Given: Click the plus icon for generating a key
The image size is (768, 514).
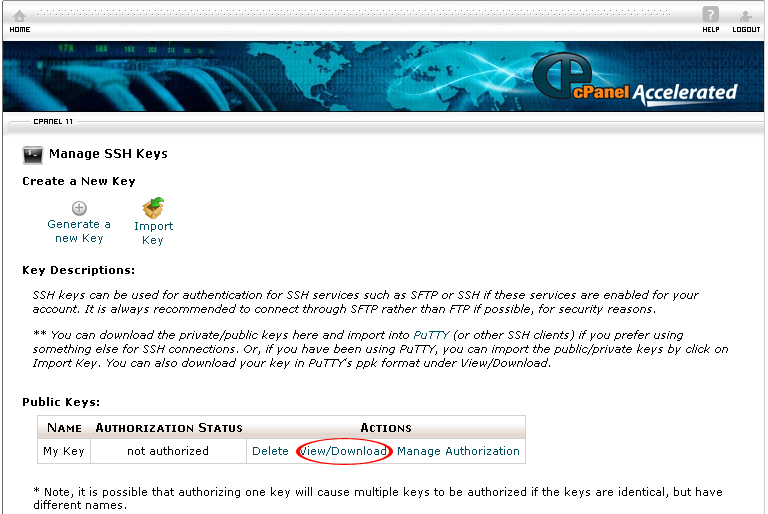Looking at the screenshot, I should (79, 208).
